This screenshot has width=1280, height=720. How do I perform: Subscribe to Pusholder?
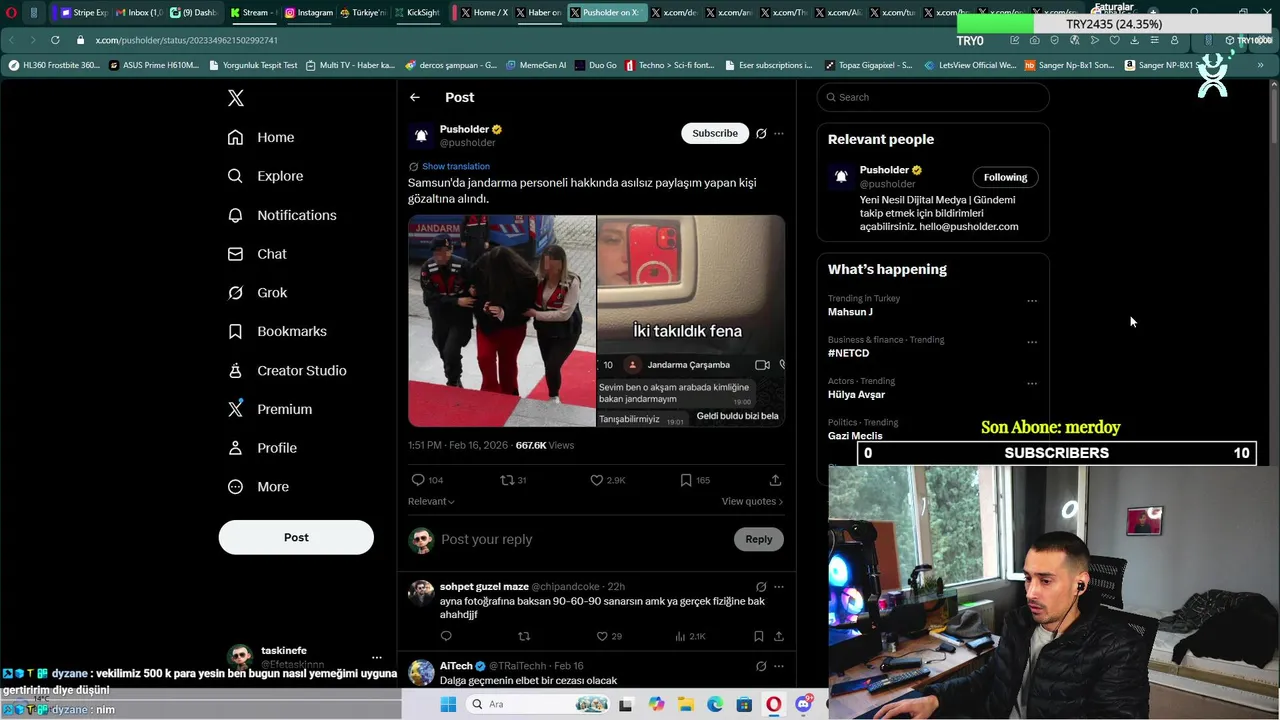pos(715,133)
